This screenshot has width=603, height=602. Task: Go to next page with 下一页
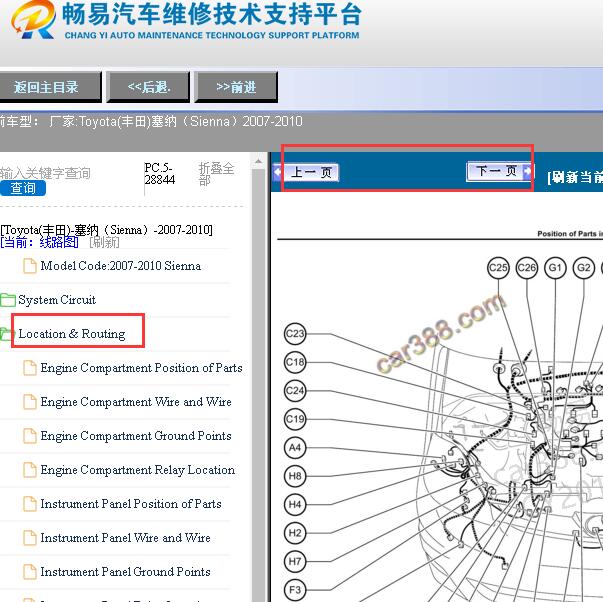point(500,172)
